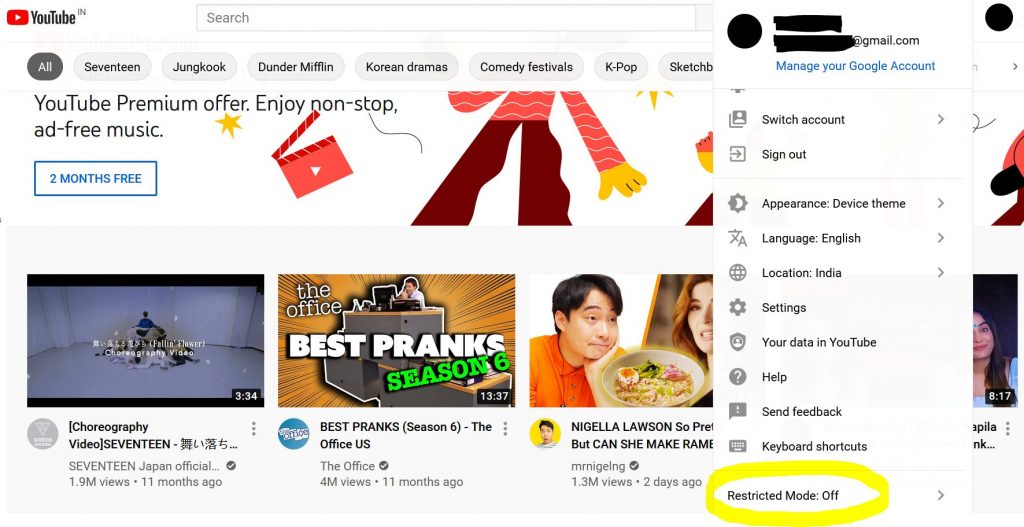This screenshot has width=1024, height=527.
Task: Select the K-Pop chip
Action: click(x=621, y=67)
